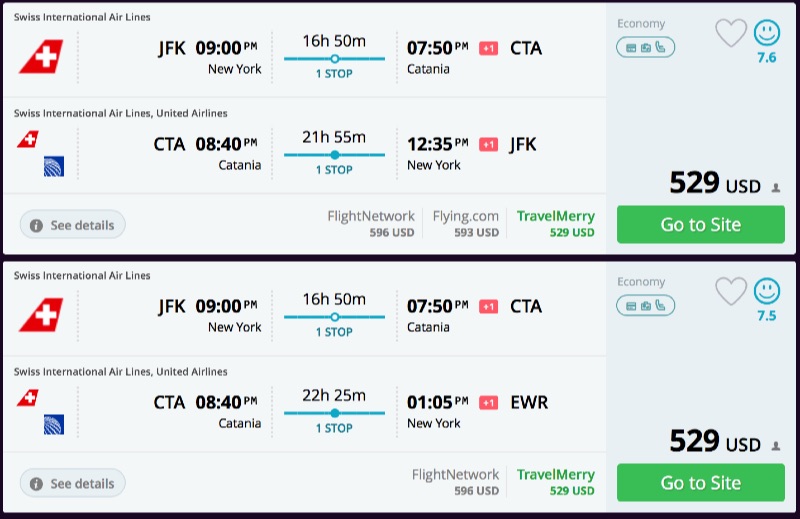Expand See details for the second flight
Viewport: 800px width, 519px height.
pos(73,484)
